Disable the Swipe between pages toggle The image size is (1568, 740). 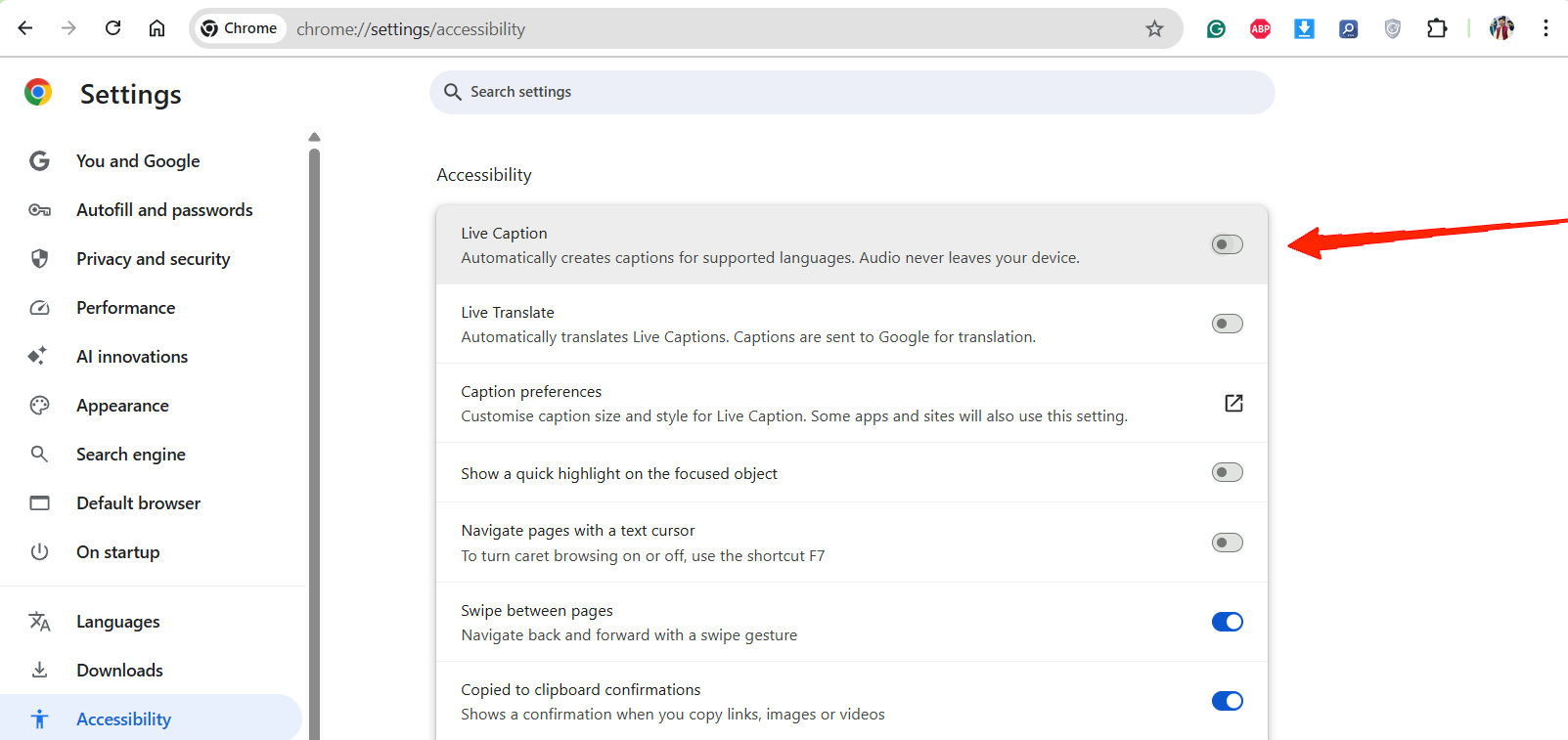1227,622
